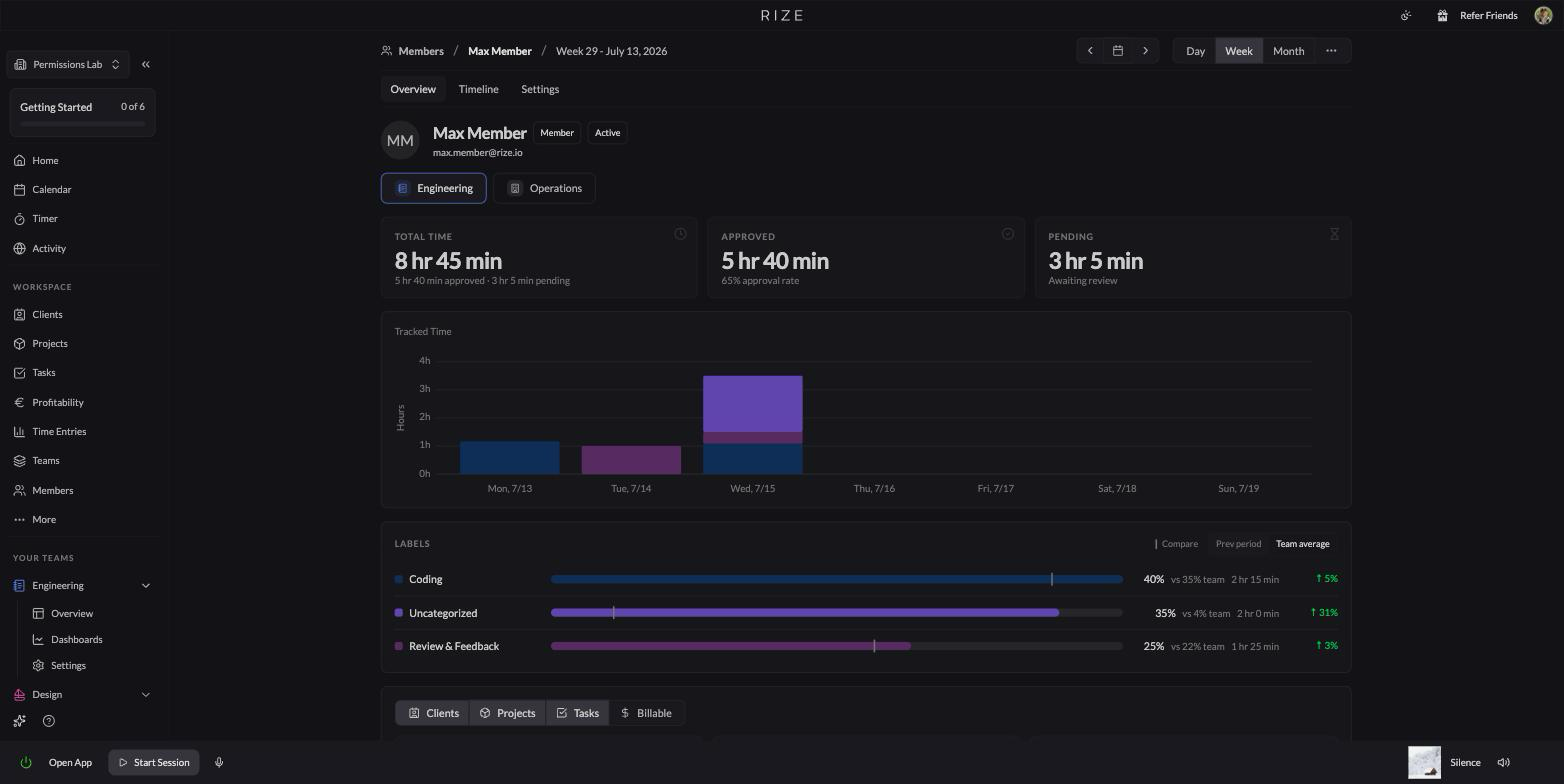Toggle the Clients breakdown filter
The height and width of the screenshot is (784, 1564).
click(x=433, y=713)
